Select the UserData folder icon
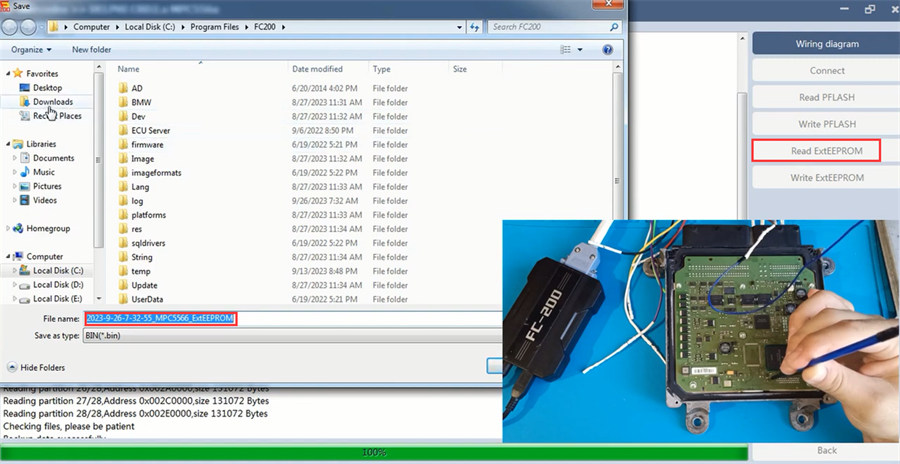Viewport: 900px width, 464px height. pos(123,299)
